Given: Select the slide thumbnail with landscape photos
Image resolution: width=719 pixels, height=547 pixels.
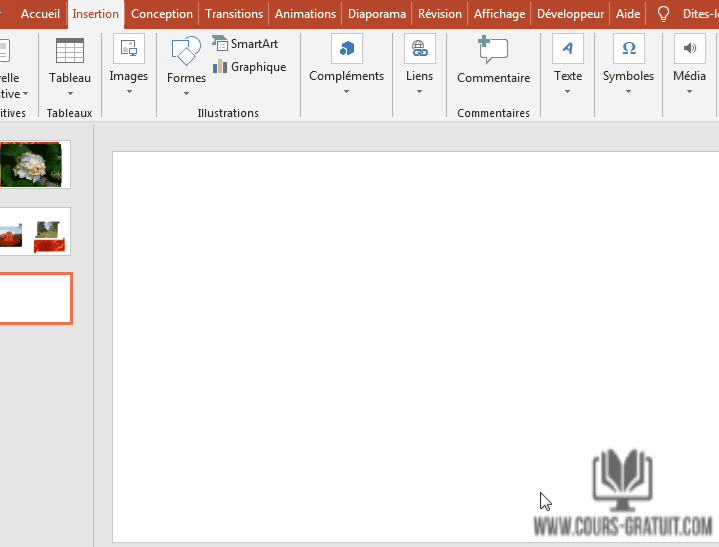Looking at the screenshot, I should pos(34,232).
